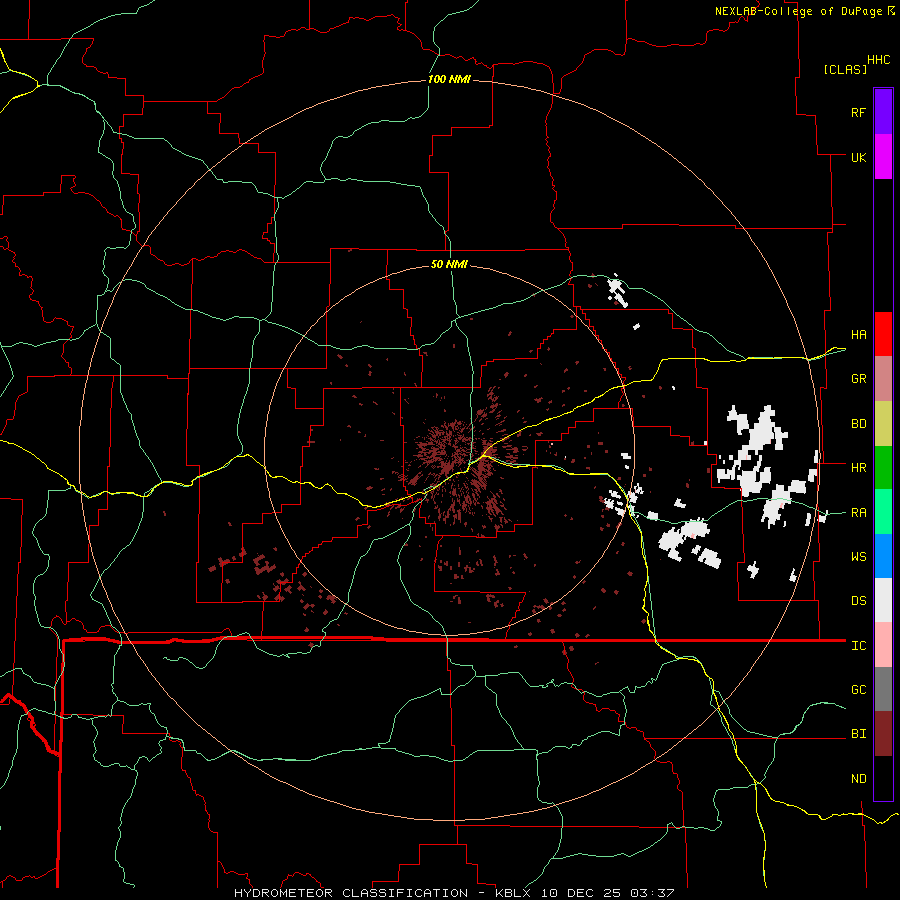
Task: Click the WS legend label
Action: tap(858, 557)
